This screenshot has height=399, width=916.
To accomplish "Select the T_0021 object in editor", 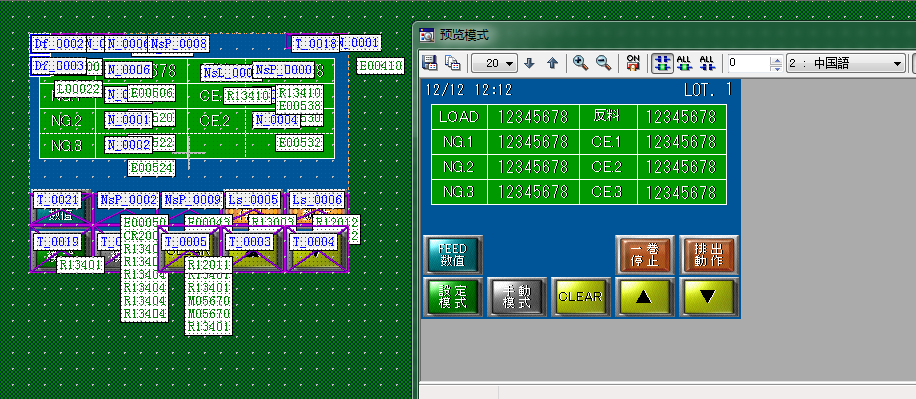I will pyautogui.click(x=57, y=200).
